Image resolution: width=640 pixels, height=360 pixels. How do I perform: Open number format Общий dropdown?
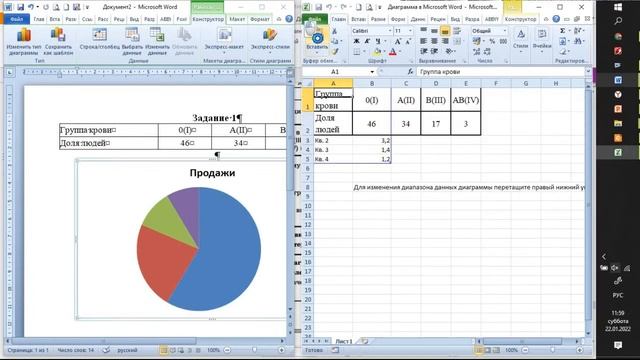tap(504, 31)
